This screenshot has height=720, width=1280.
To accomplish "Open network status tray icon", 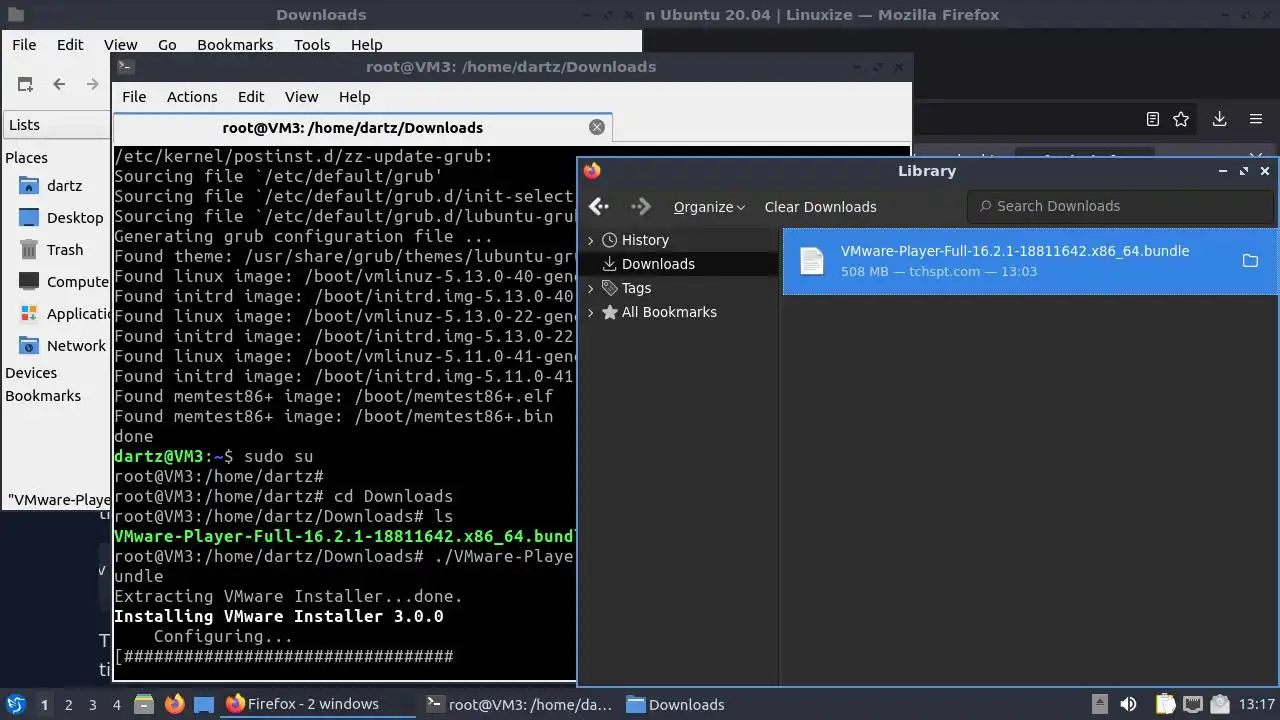I will point(1192,704).
